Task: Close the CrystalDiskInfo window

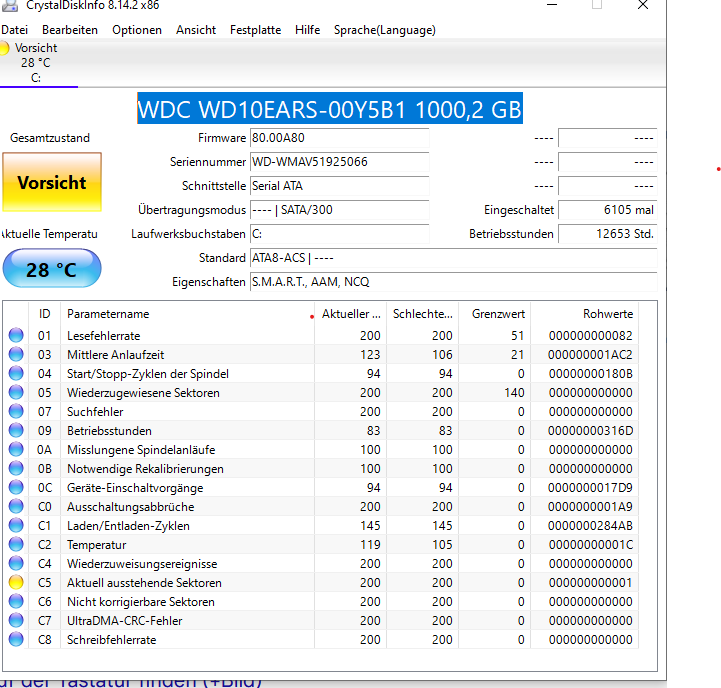Action: coord(643,5)
